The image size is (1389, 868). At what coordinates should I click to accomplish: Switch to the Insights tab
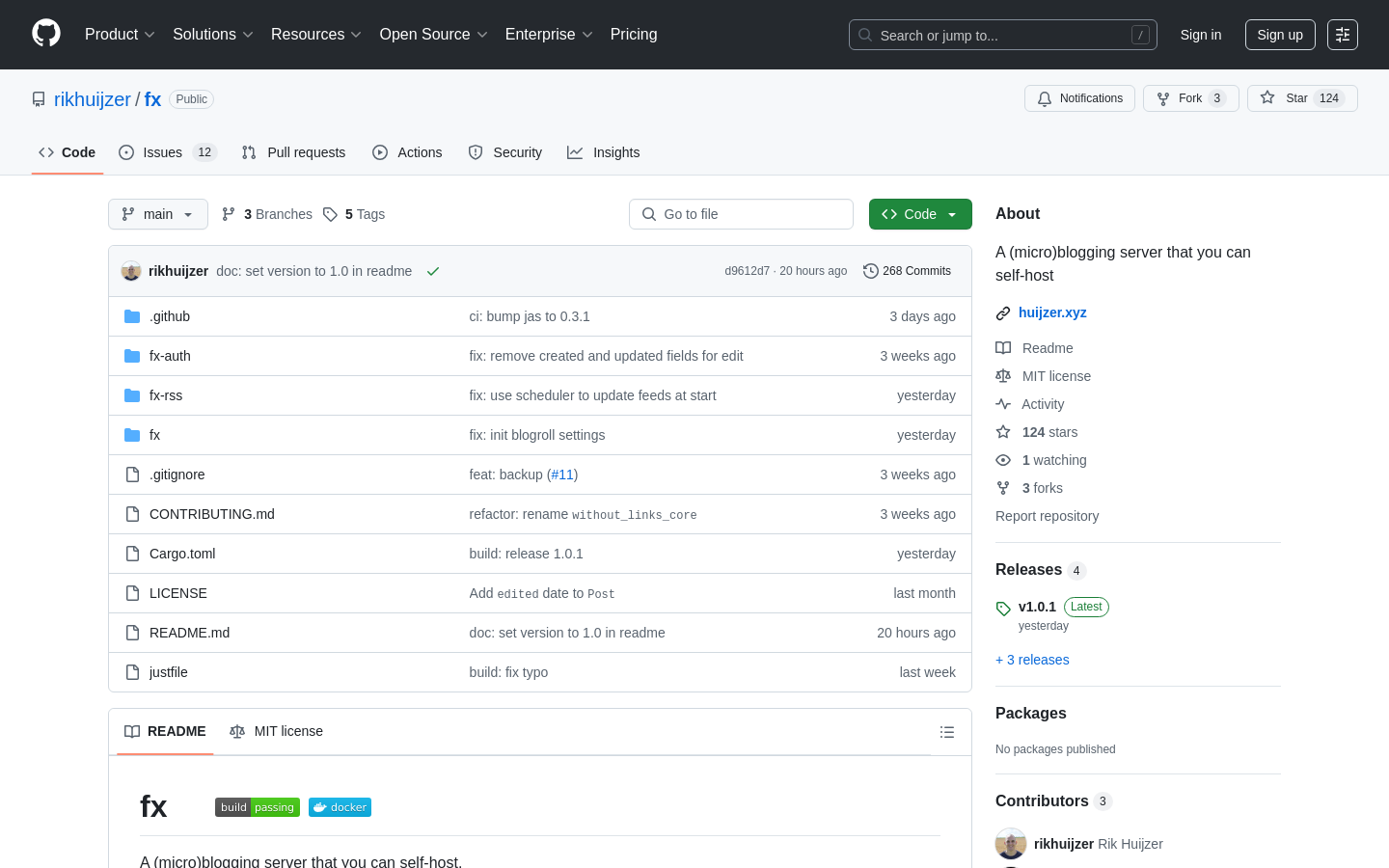coord(604,152)
